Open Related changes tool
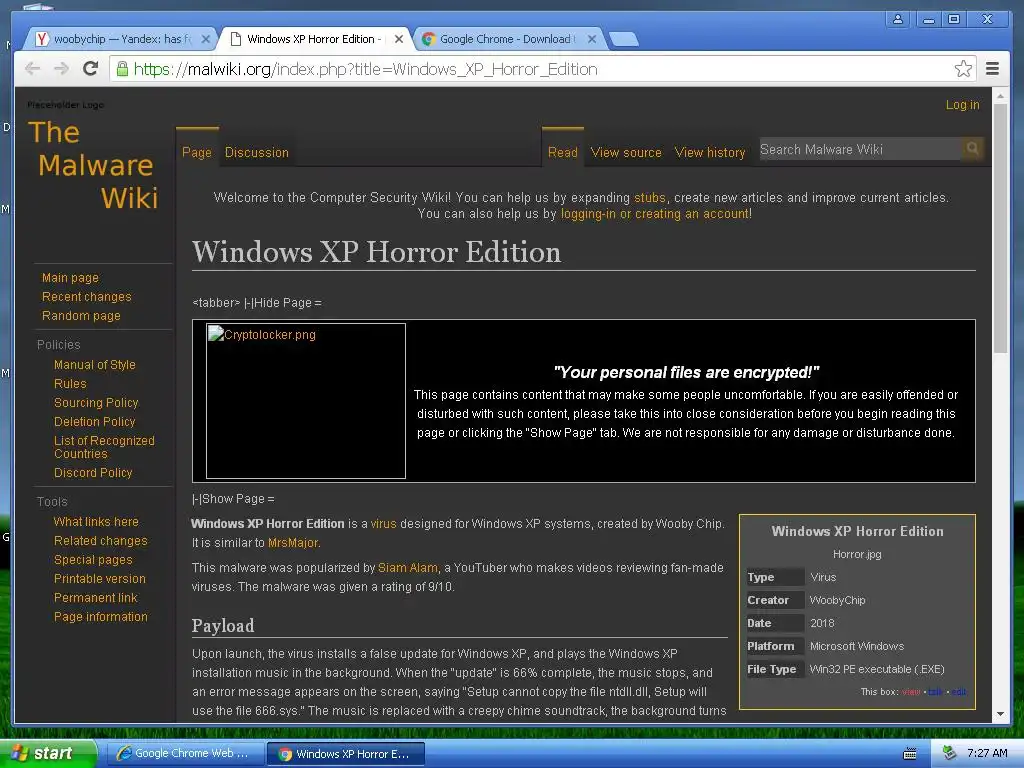The width and height of the screenshot is (1024, 768). point(101,540)
